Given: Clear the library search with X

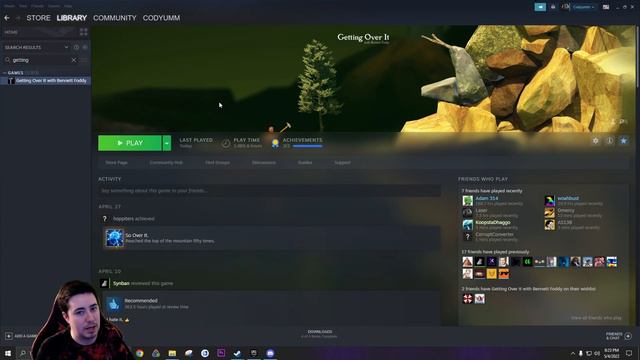Looking at the screenshot, I should (74, 60).
